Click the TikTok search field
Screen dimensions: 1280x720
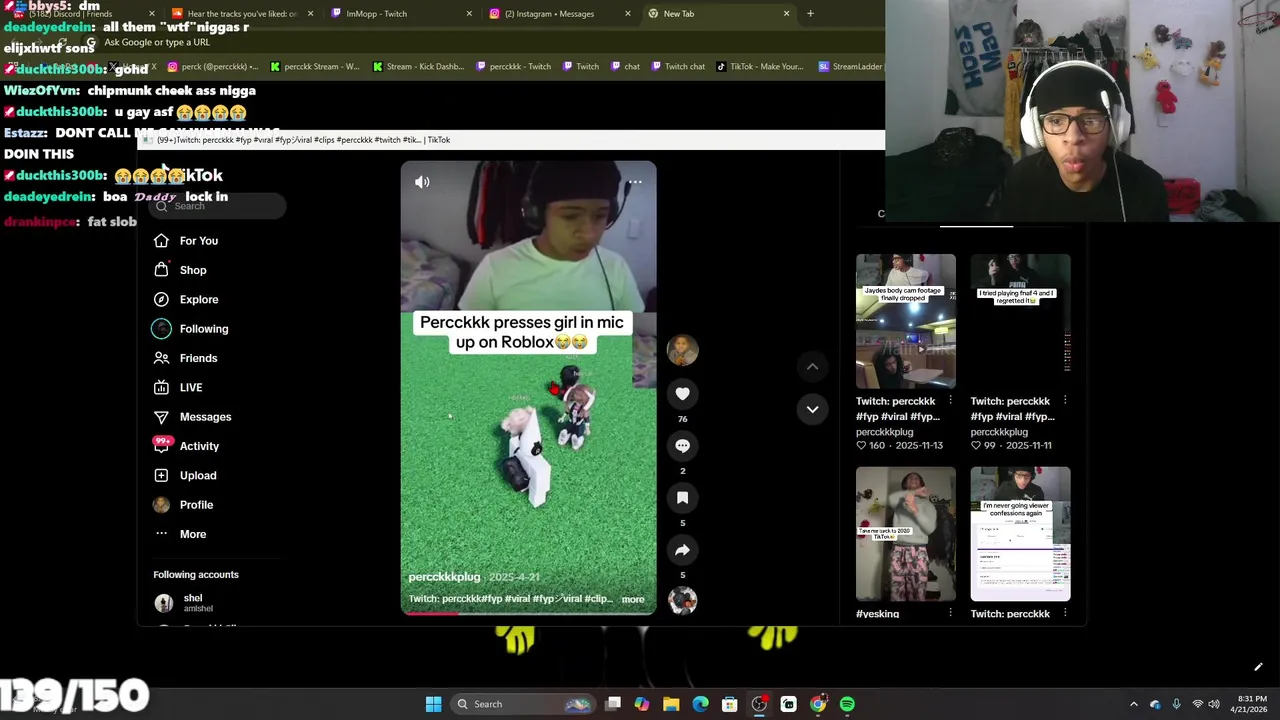click(219, 206)
